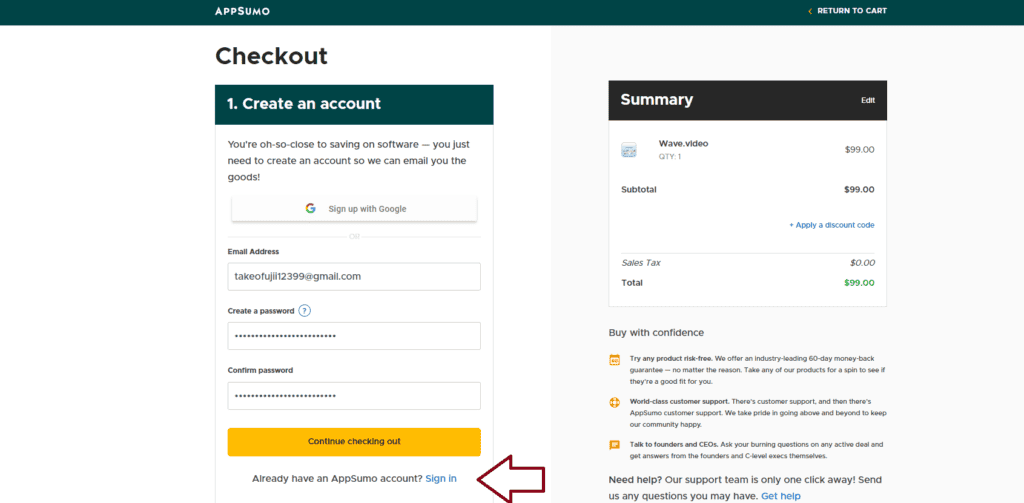Expand Apply a discount code
The image size is (1024, 503).
(x=831, y=225)
